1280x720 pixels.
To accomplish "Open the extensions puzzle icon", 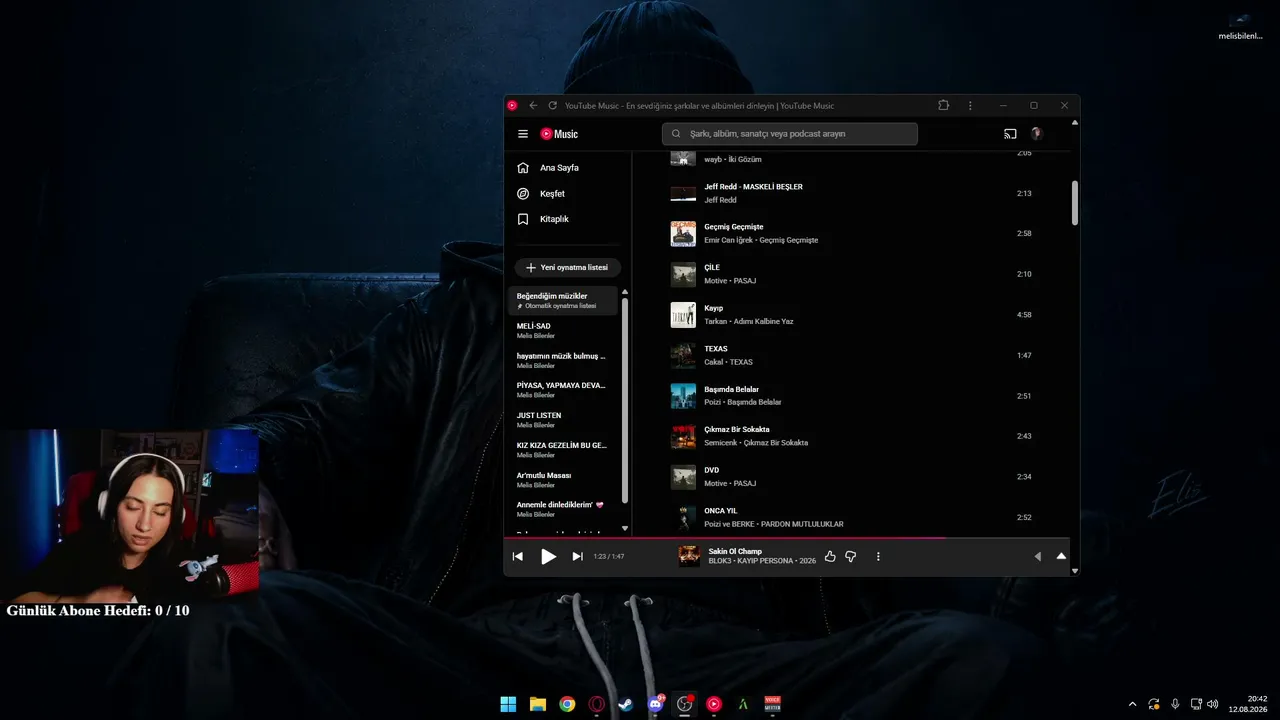I will point(943,105).
